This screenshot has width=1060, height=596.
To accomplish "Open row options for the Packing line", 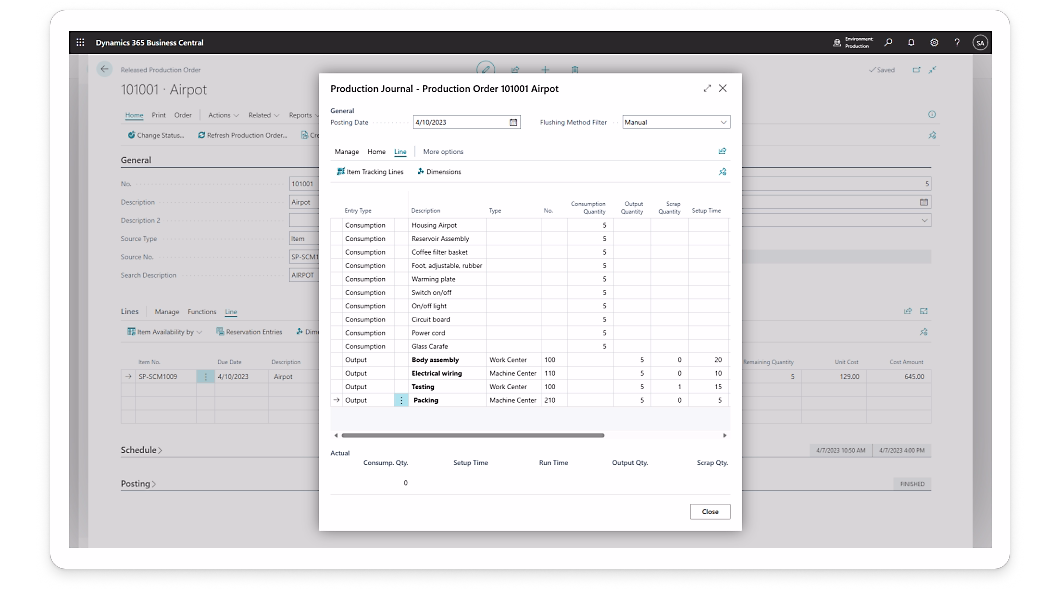I will 401,400.
